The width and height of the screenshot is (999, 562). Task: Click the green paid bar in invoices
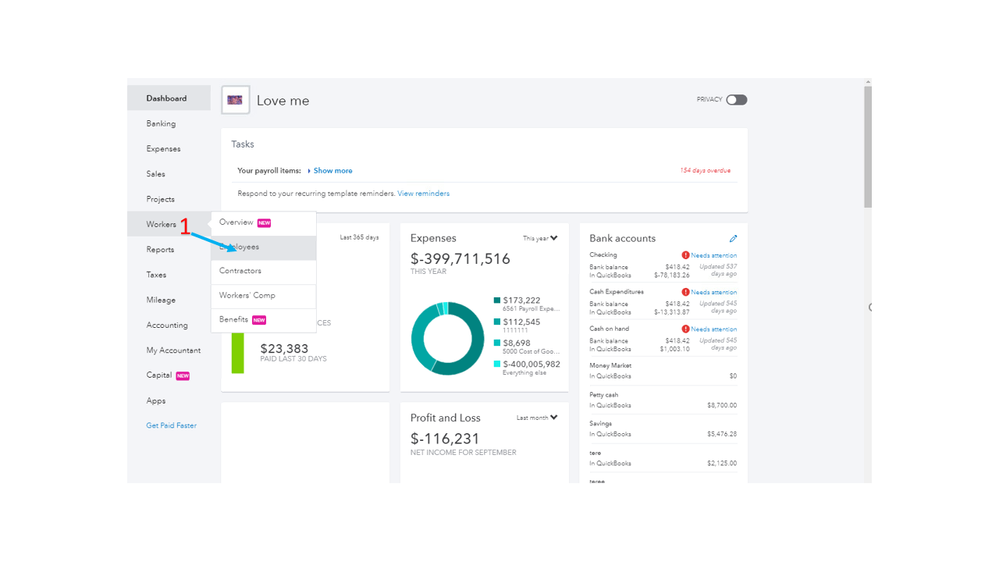coord(238,352)
